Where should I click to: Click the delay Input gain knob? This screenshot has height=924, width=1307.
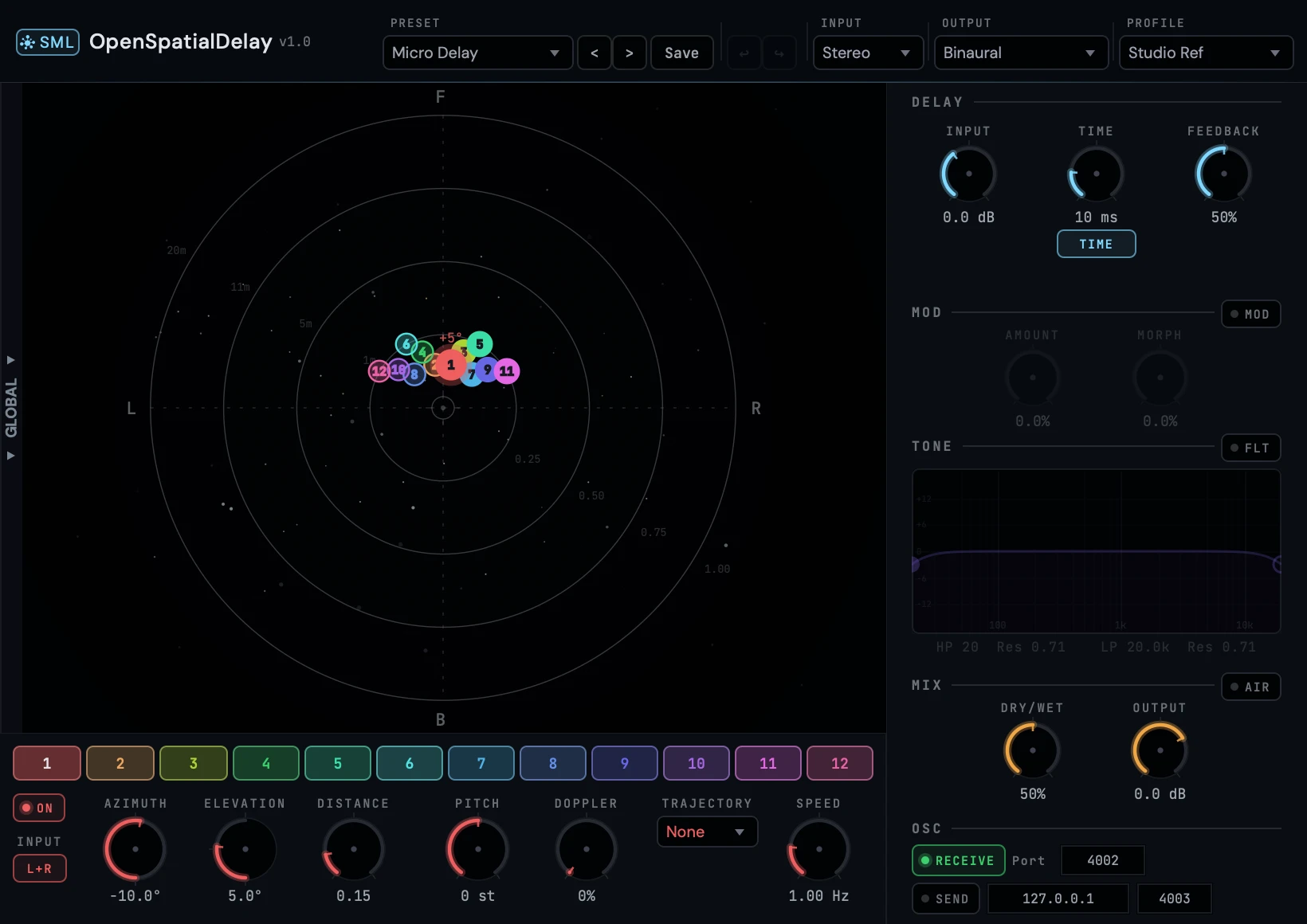(968, 174)
